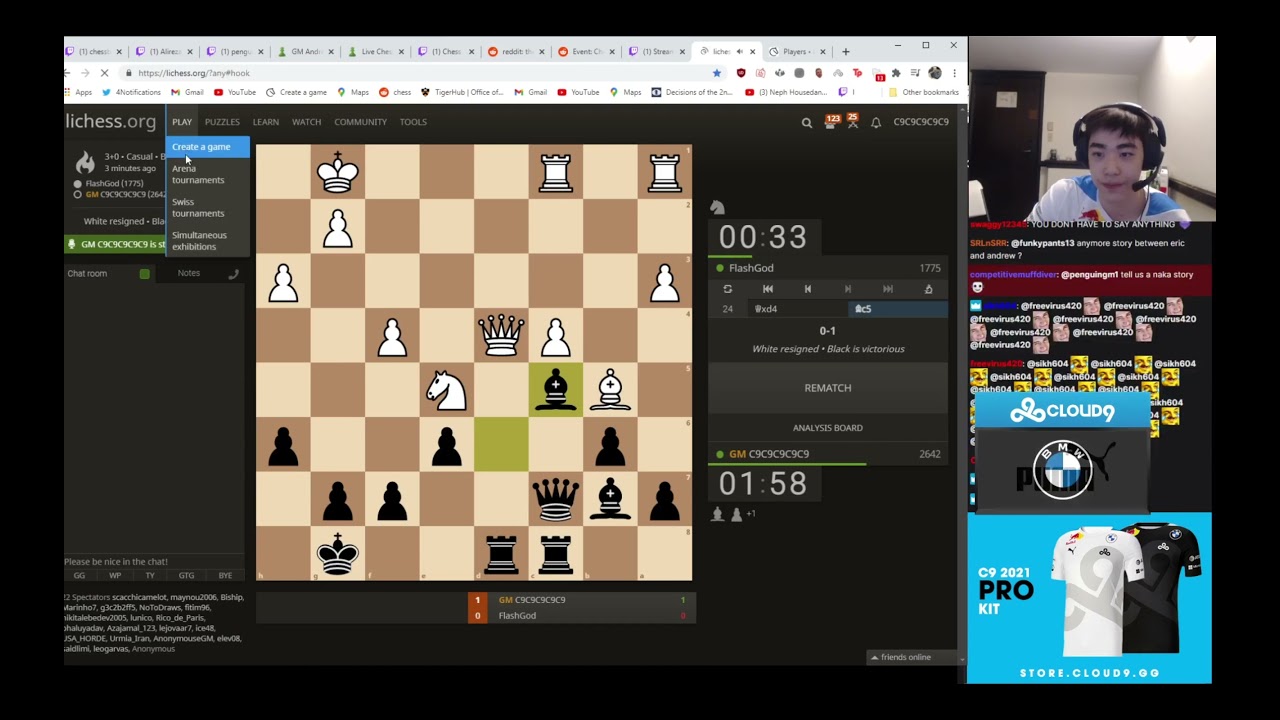Click the lichess search magnifier icon
This screenshot has width=1280, height=720.
click(806, 123)
